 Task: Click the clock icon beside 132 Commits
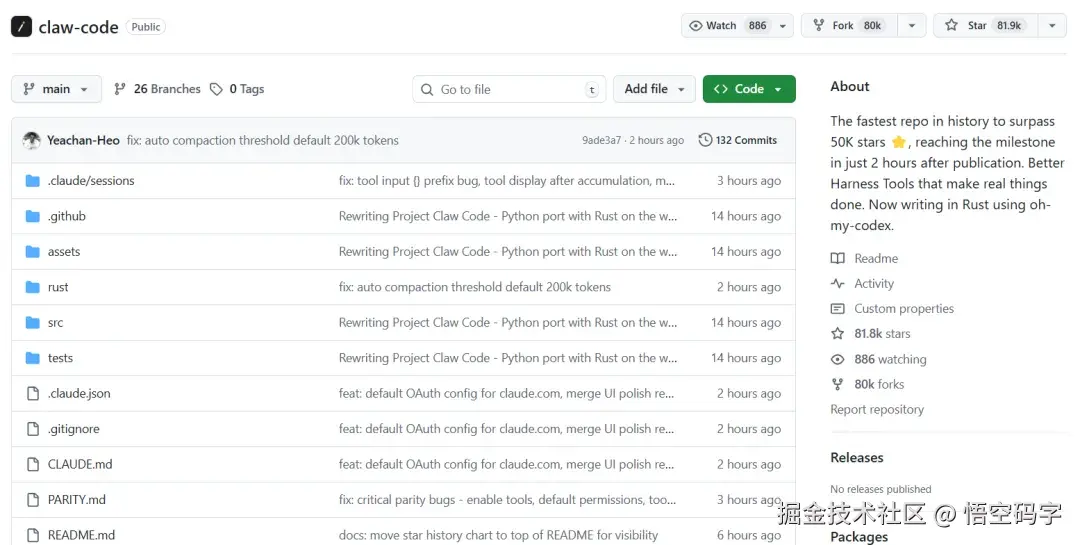point(705,140)
